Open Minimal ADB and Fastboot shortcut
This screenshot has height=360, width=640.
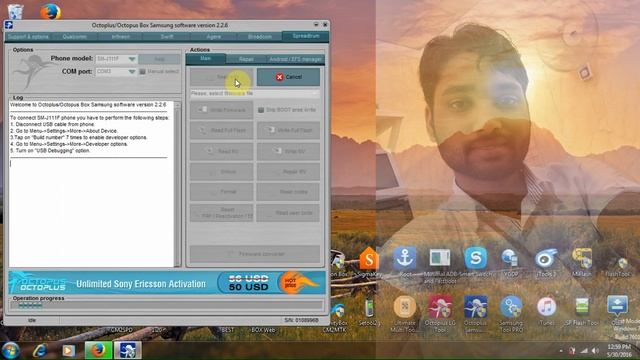(440, 265)
